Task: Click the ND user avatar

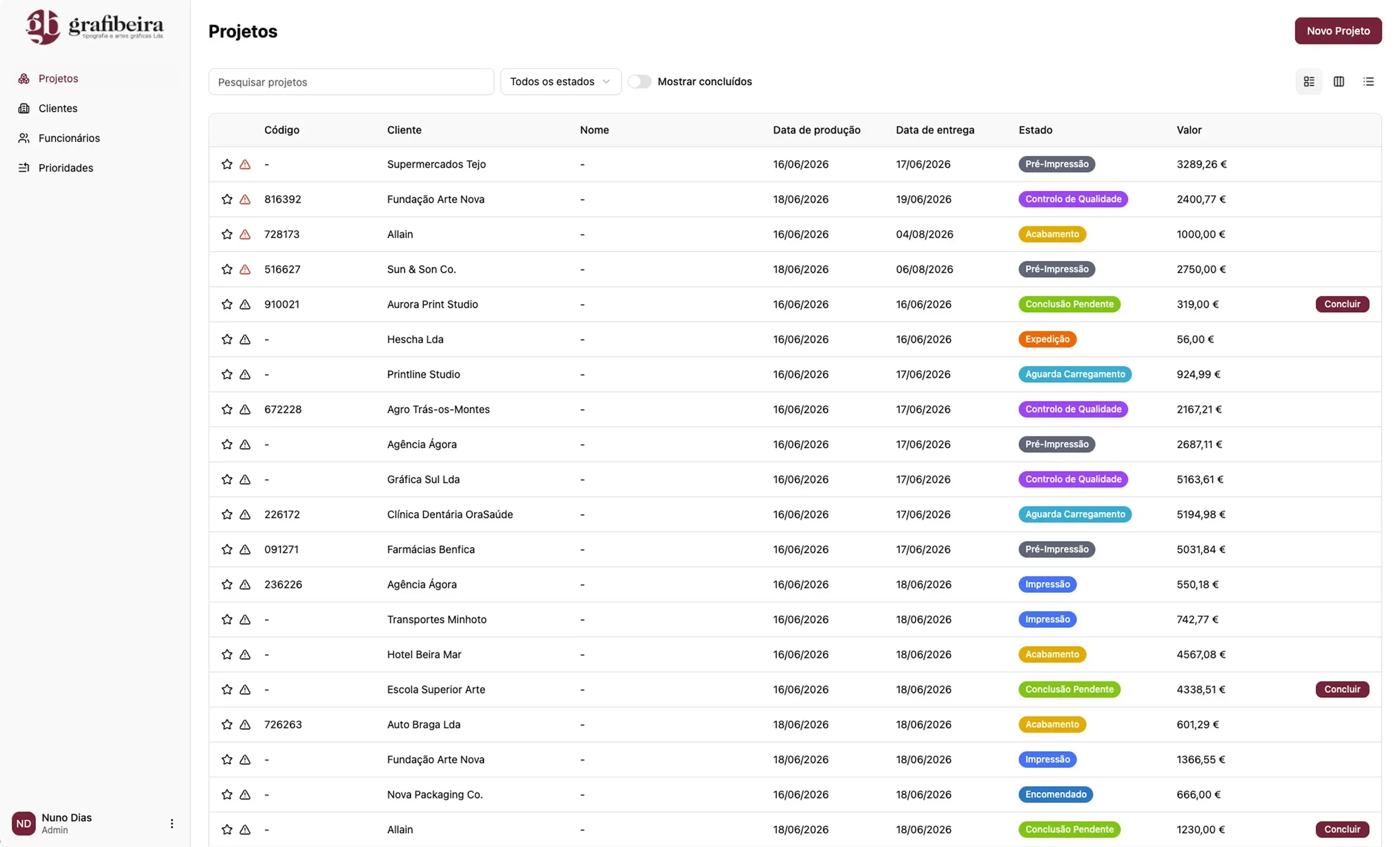Action: pos(24,823)
